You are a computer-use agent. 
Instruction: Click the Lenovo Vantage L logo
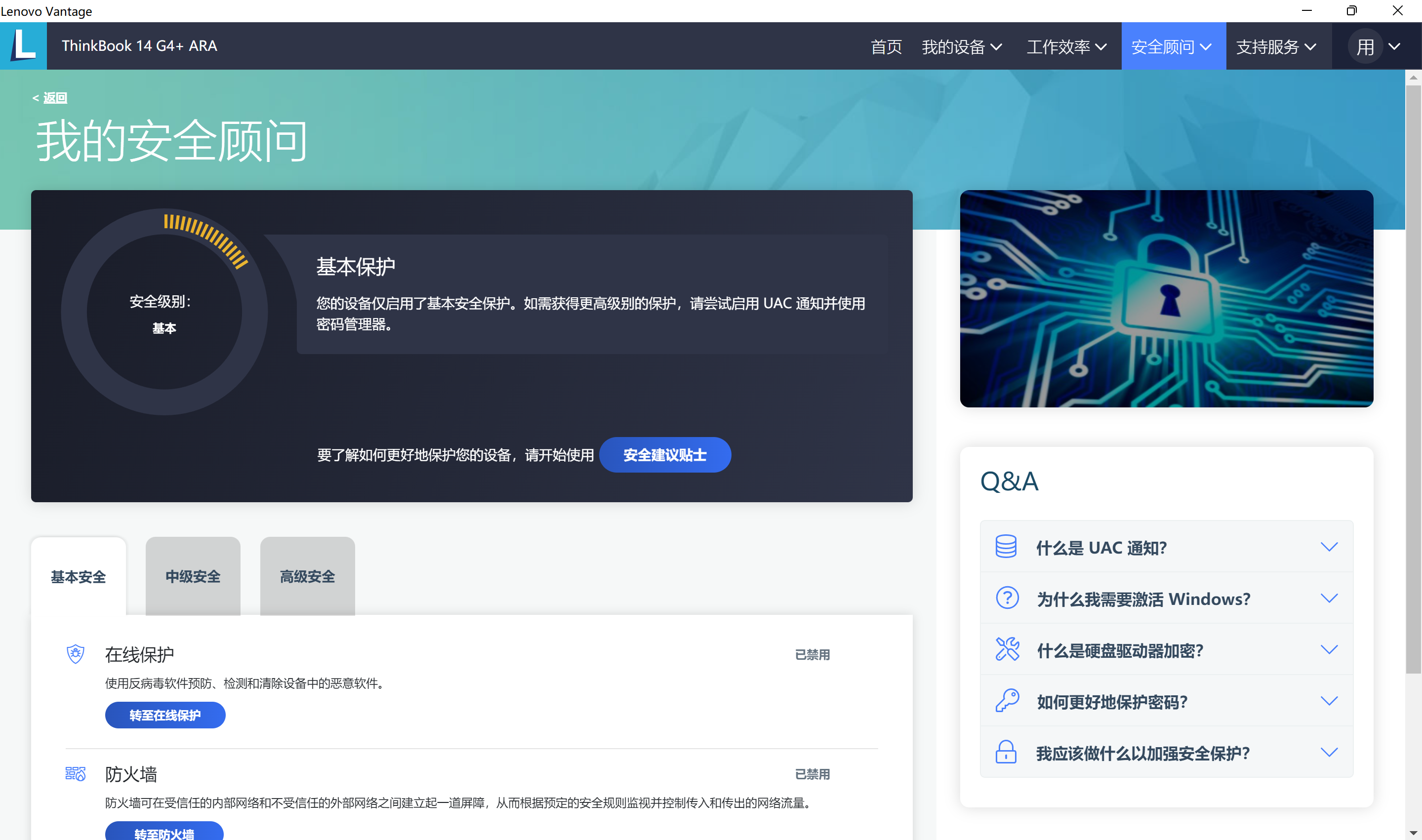23,46
